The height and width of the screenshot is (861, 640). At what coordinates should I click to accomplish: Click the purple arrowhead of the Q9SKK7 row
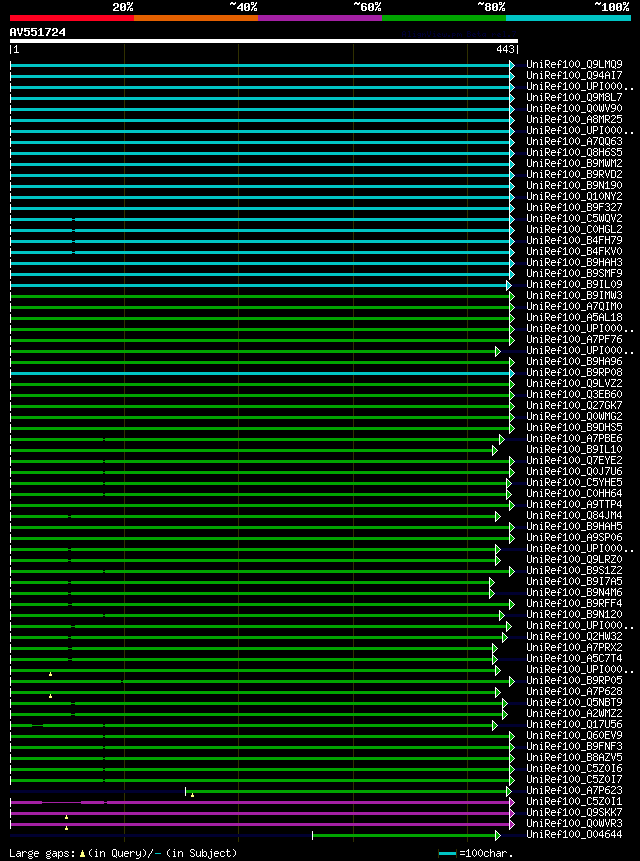512,813
